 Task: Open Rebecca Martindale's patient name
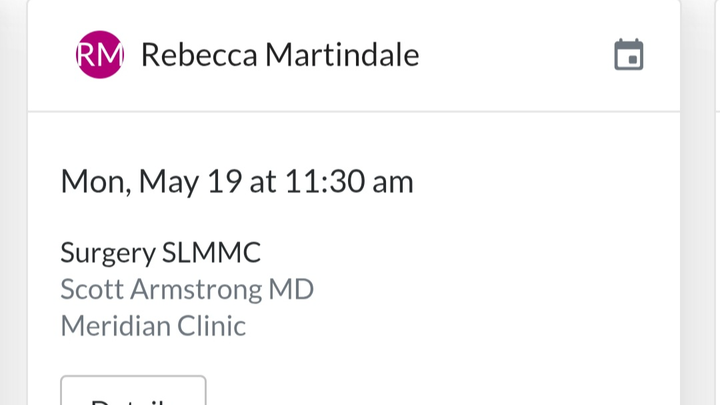280,55
